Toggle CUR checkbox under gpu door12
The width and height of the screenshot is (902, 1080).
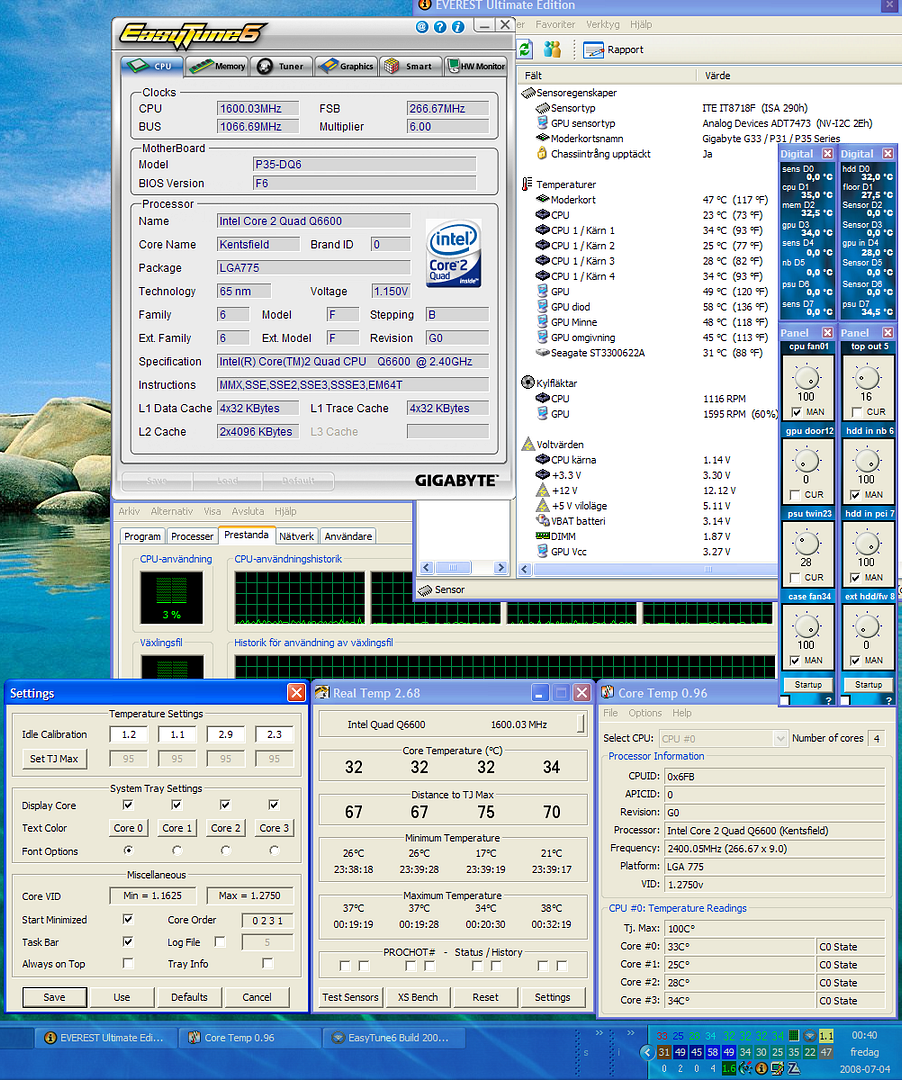795,495
